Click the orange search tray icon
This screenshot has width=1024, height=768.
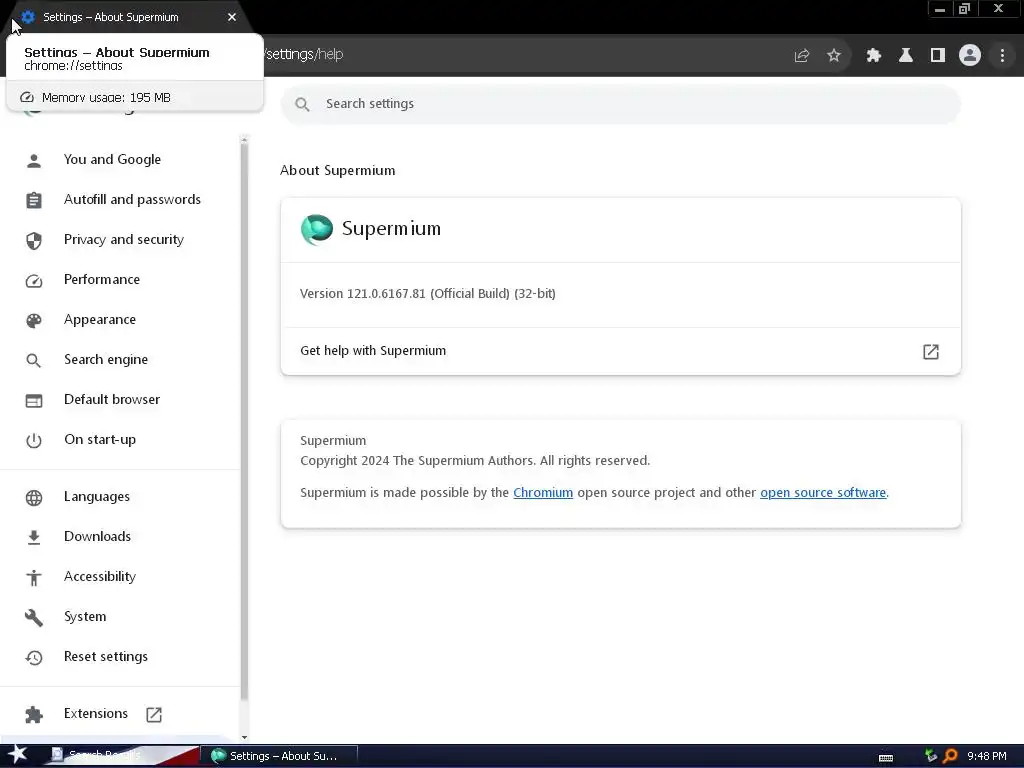(x=950, y=756)
